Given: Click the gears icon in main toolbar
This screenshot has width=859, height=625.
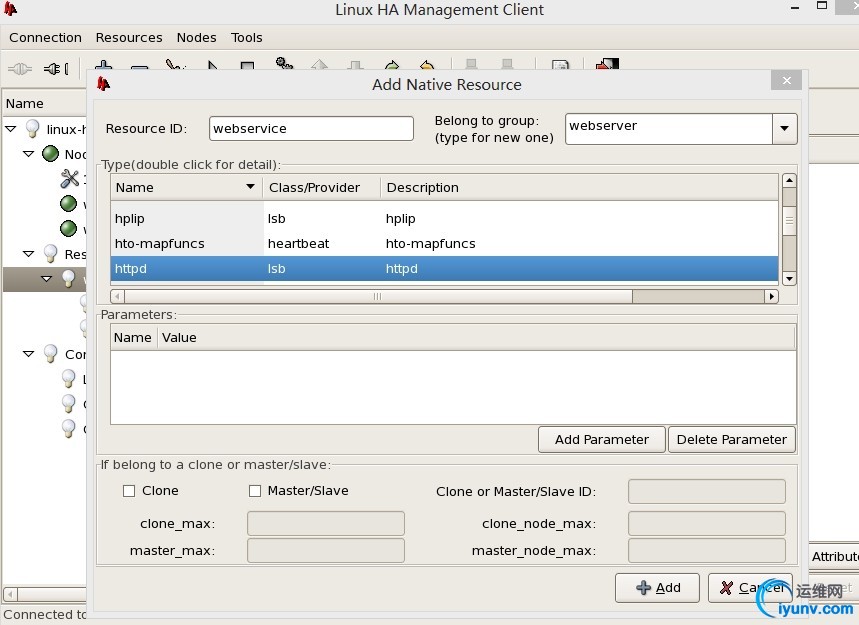Looking at the screenshot, I should tap(284, 64).
